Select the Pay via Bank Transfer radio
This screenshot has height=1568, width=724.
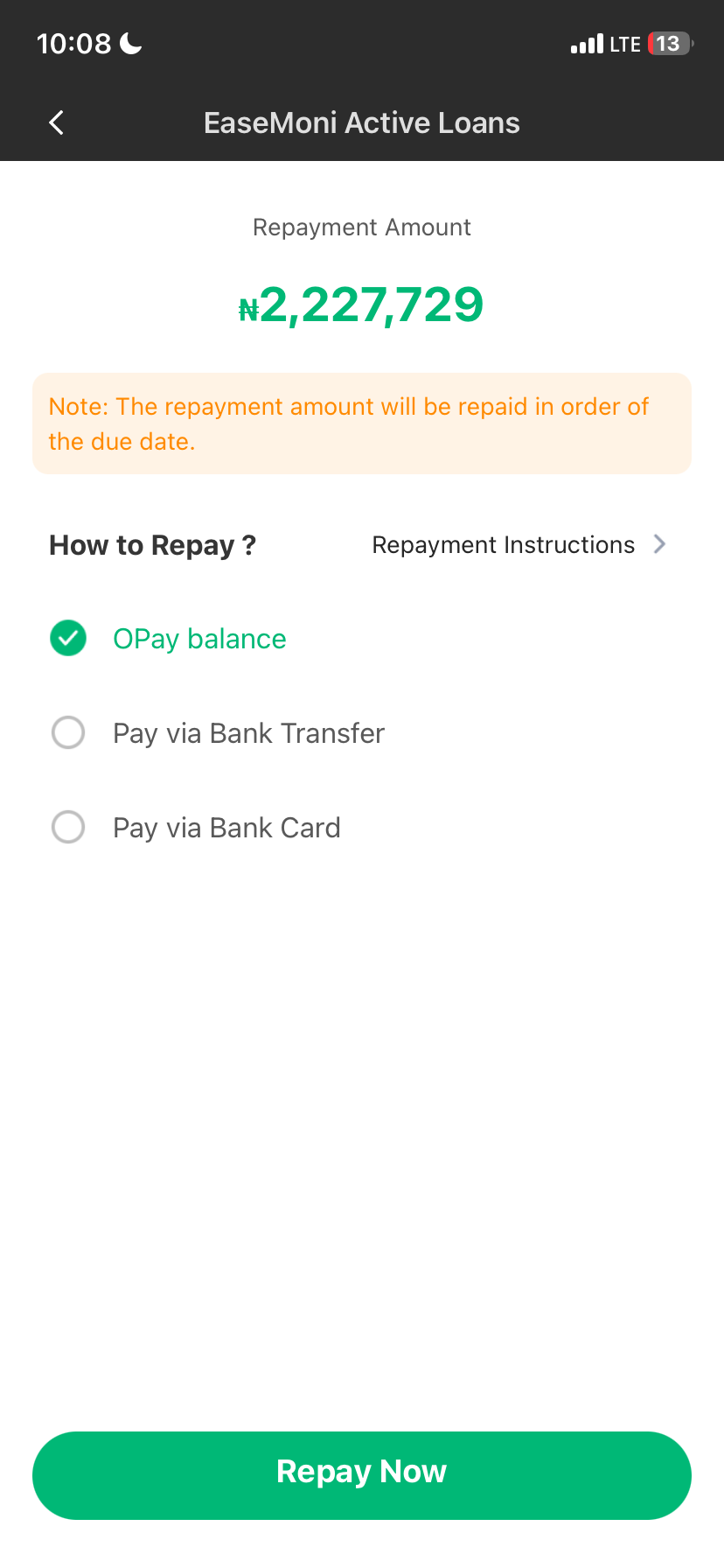click(68, 732)
